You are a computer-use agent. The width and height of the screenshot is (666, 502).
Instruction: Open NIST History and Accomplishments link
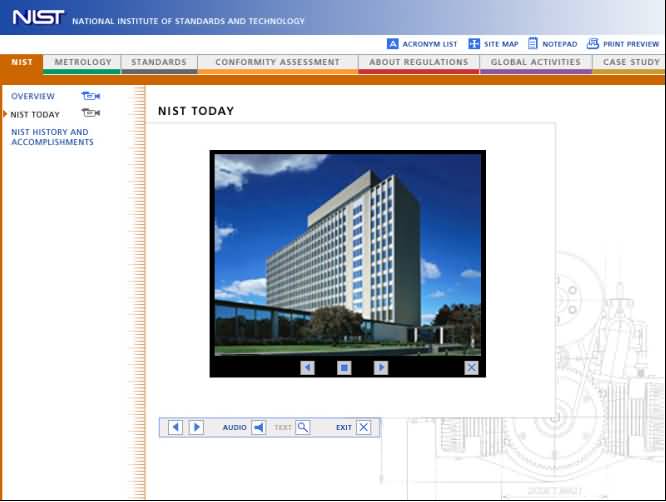click(x=51, y=137)
